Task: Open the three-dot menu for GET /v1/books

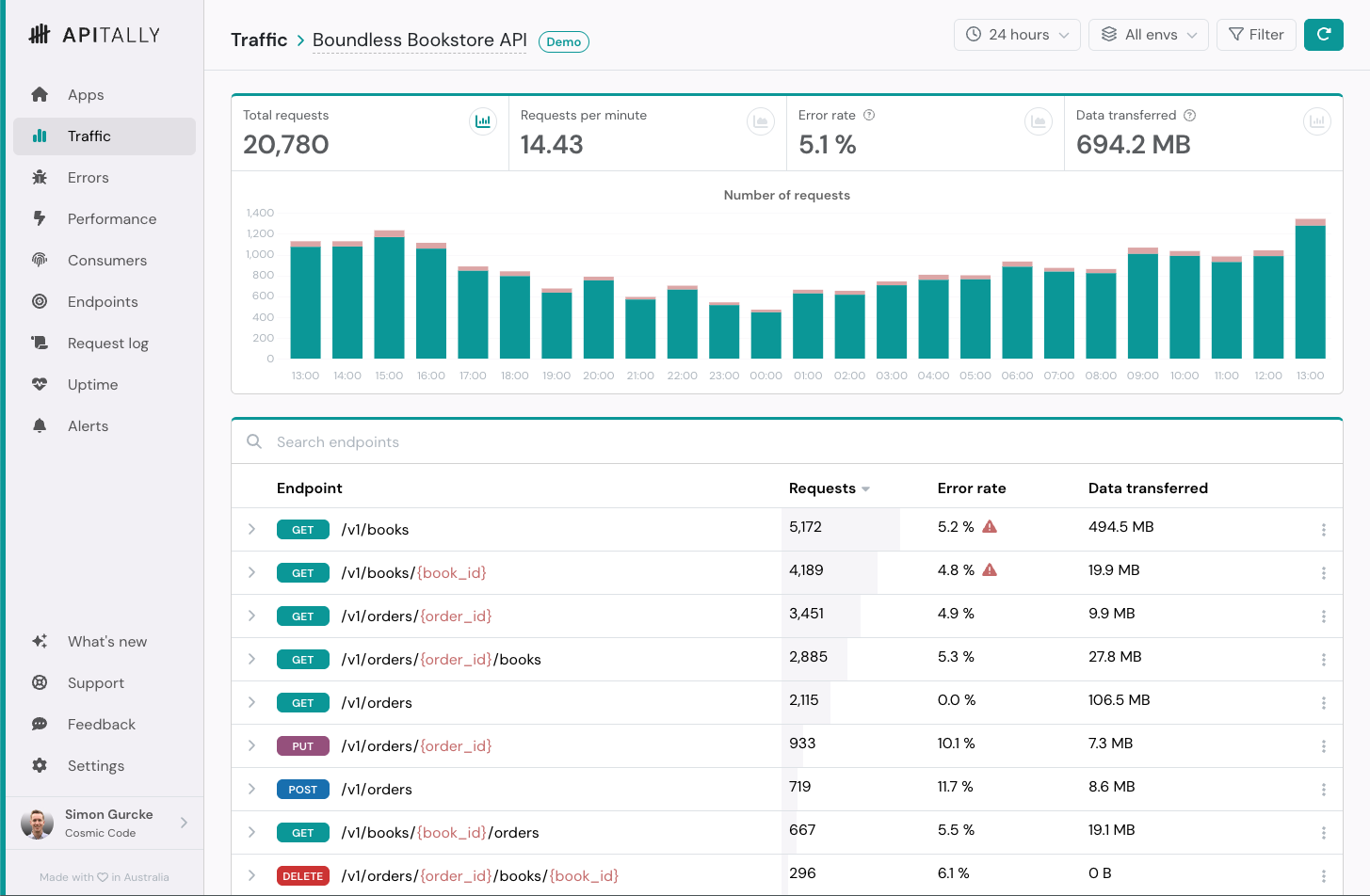Action: tap(1324, 530)
